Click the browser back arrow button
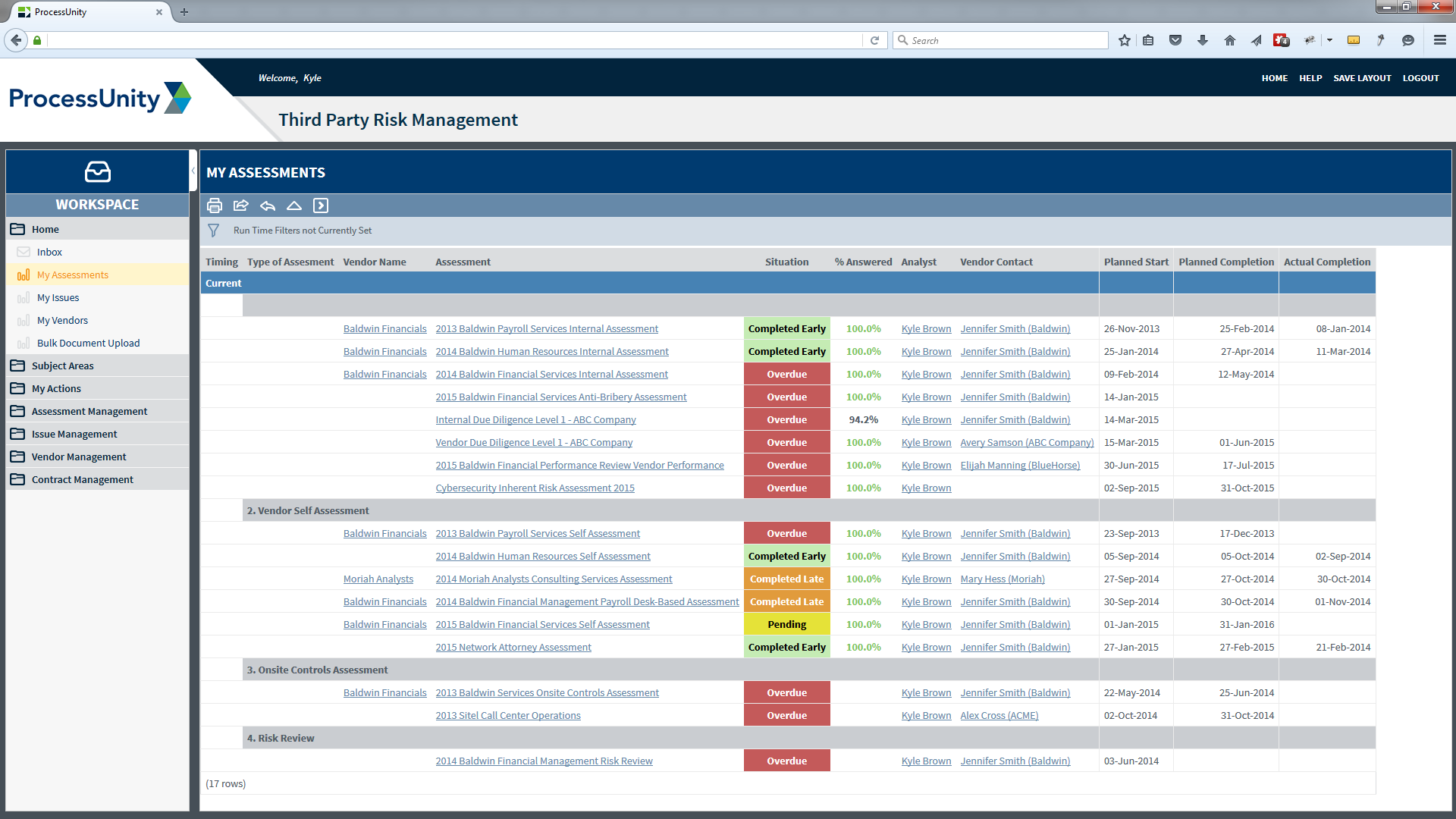 (16, 40)
